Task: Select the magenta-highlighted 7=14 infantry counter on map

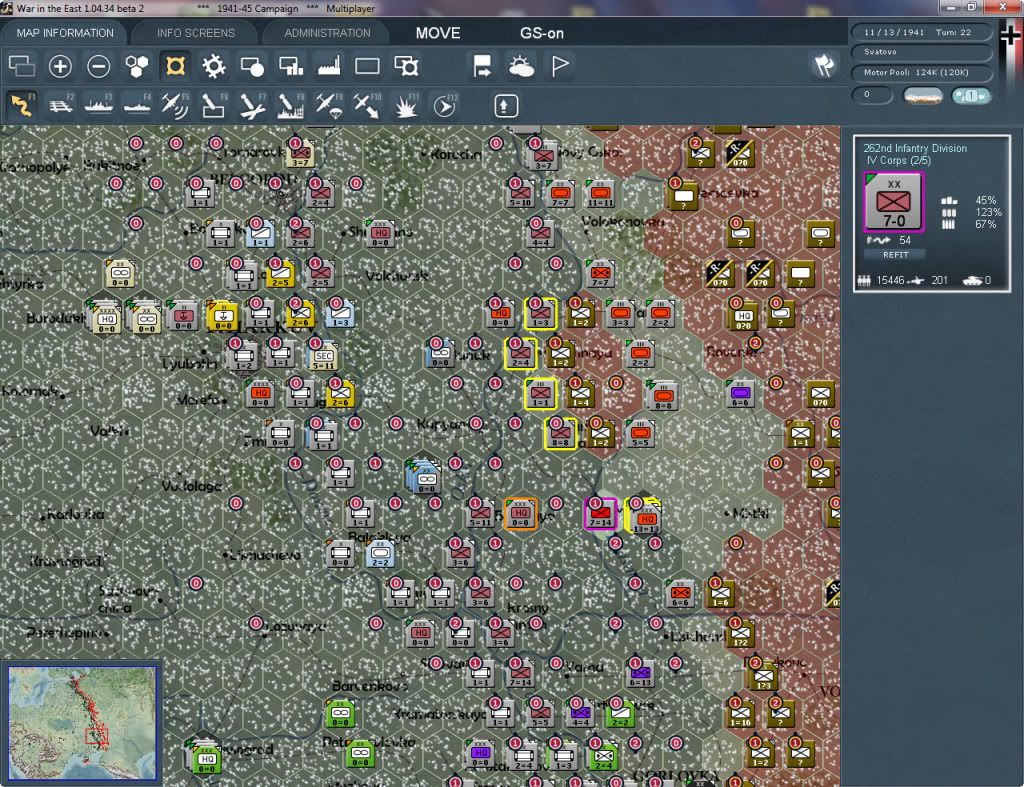Action: (x=600, y=514)
